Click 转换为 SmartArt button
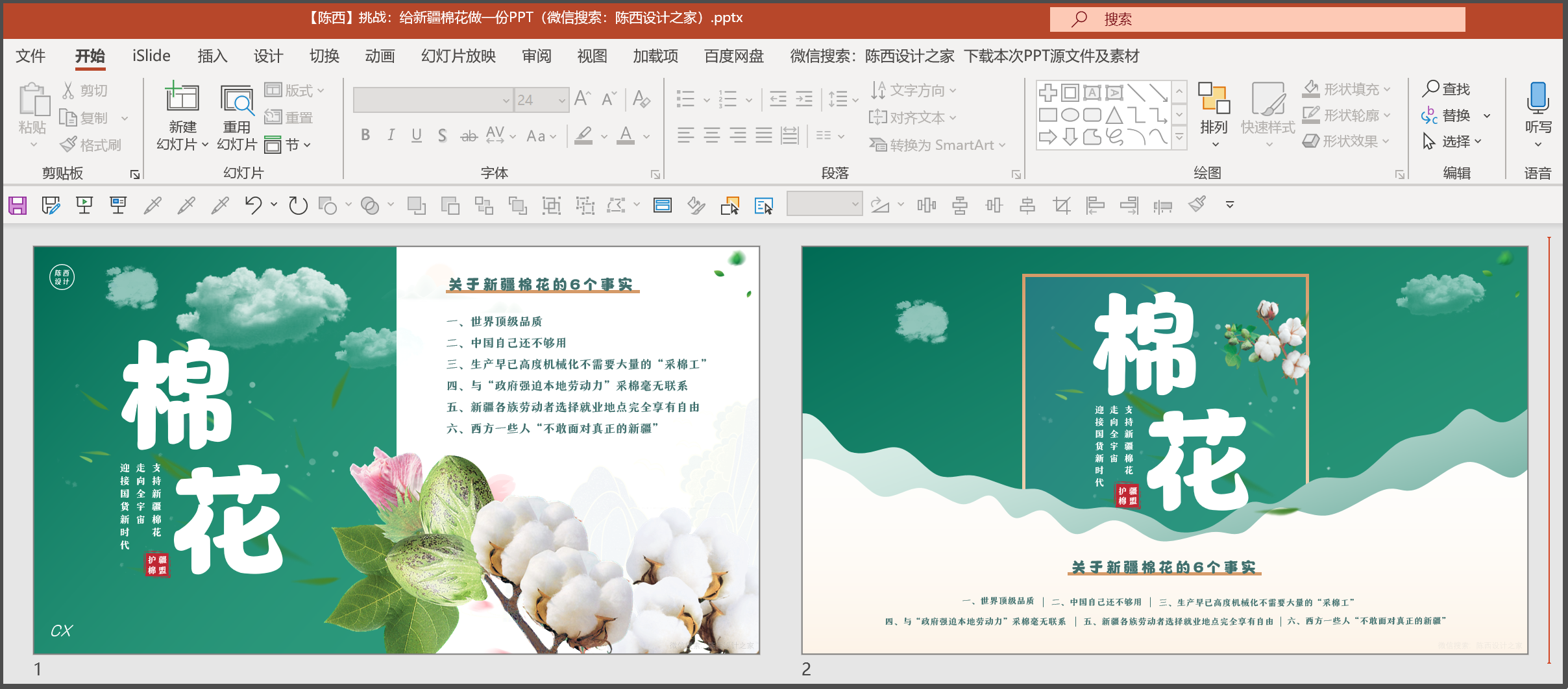Viewport: 1568px width, 689px height. click(x=938, y=145)
